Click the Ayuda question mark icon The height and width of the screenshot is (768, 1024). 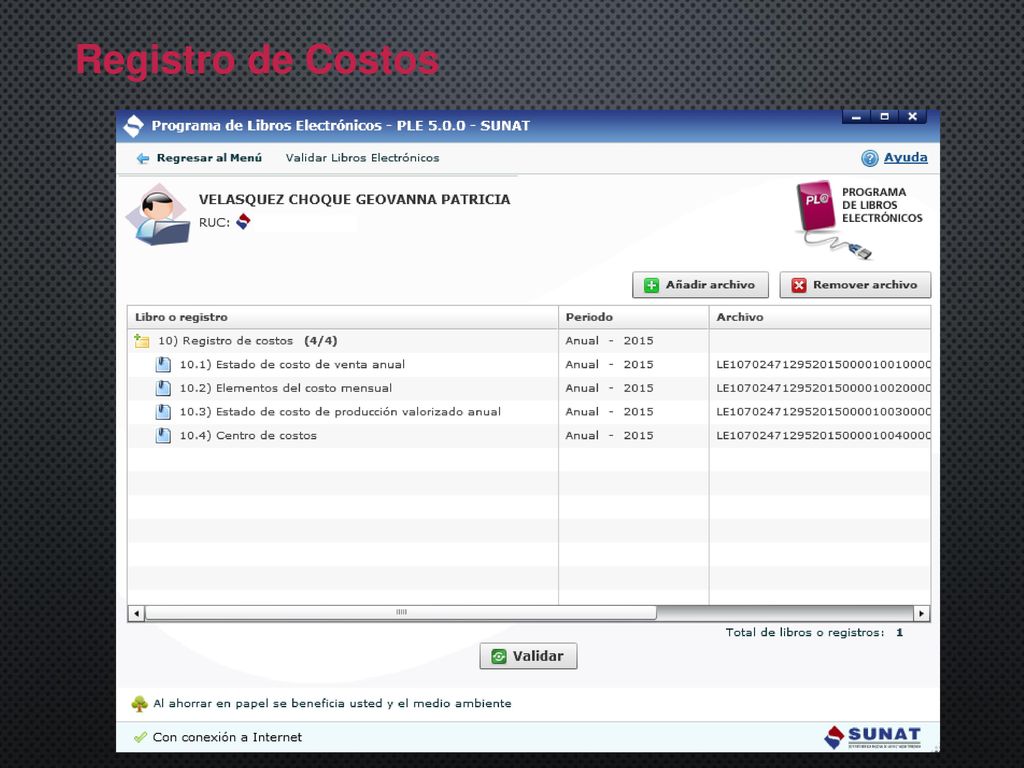[x=869, y=158]
